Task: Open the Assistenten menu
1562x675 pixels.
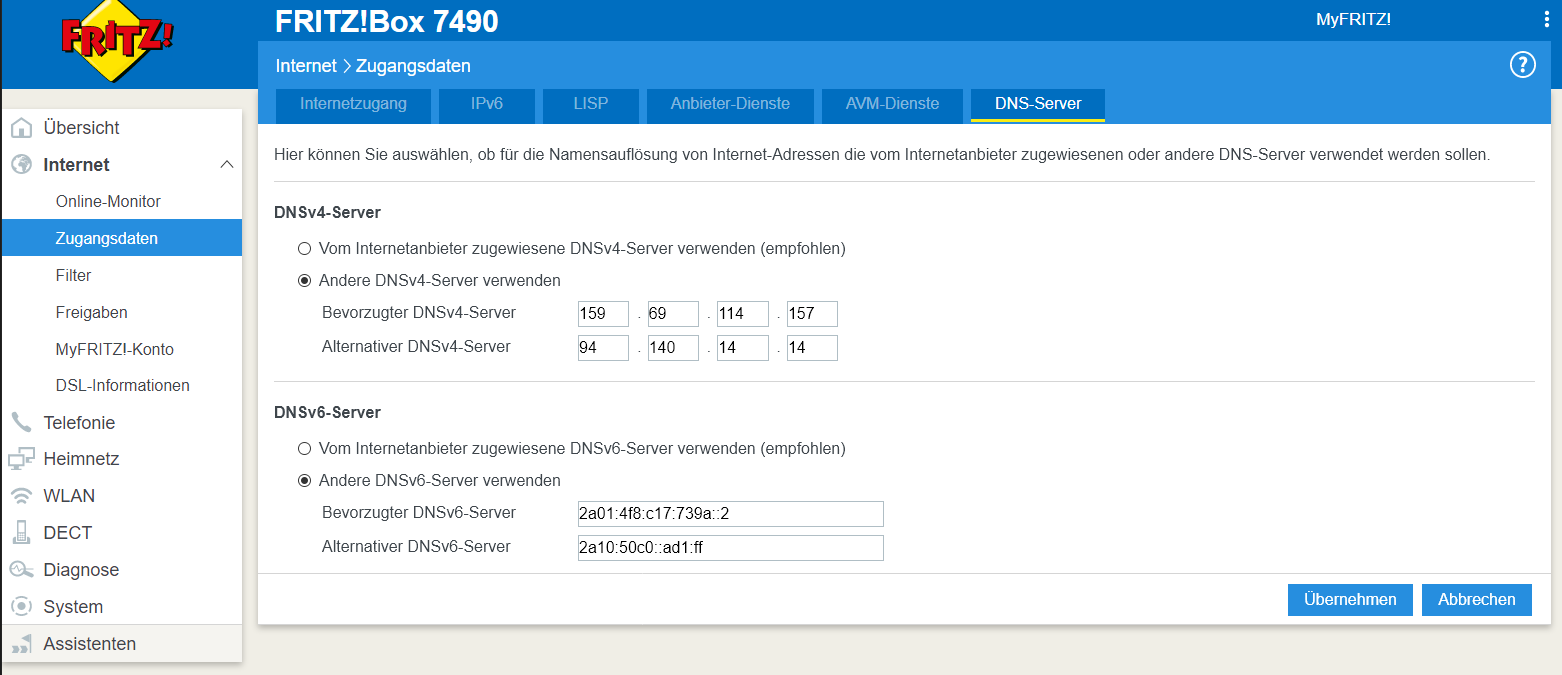Action: 121,644
